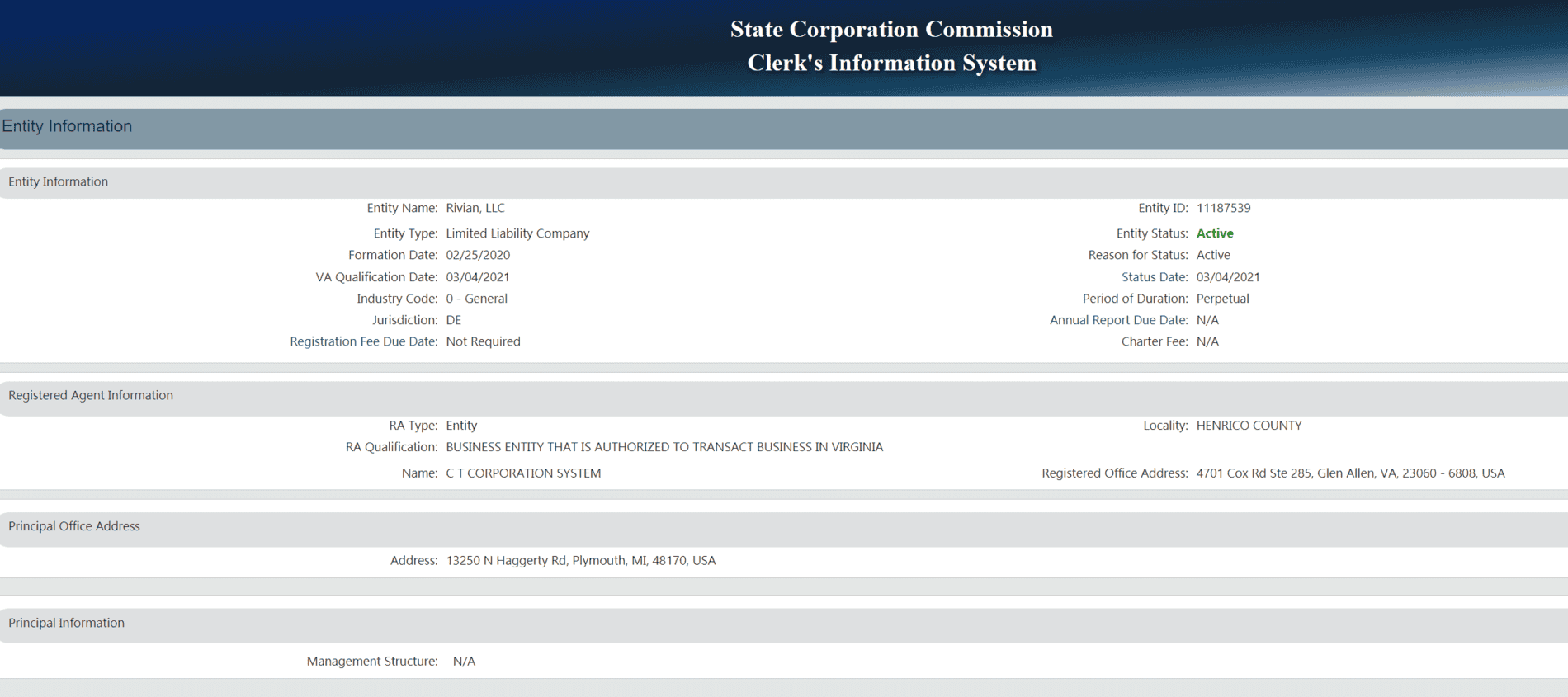Click the Management Structure field label
This screenshot has width=1568, height=697.
tap(372, 662)
